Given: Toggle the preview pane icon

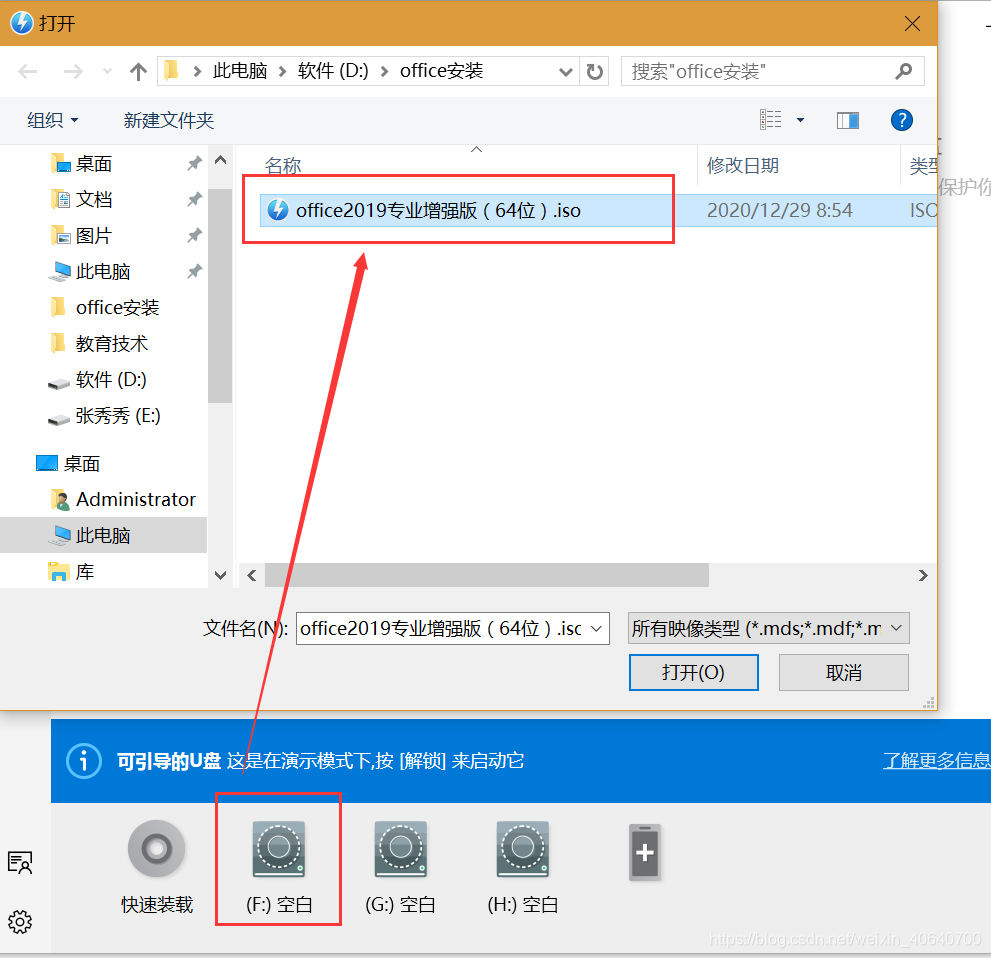Looking at the screenshot, I should tap(848, 120).
